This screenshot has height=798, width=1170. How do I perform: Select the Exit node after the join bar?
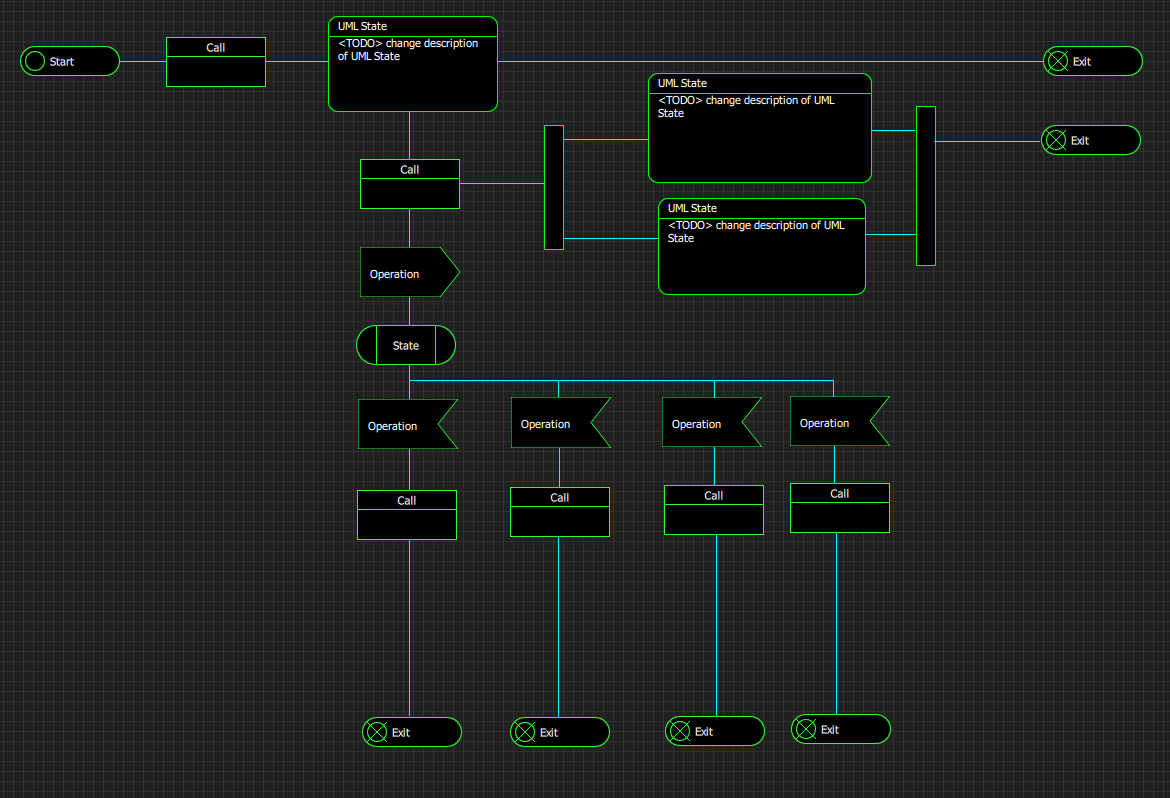click(1091, 140)
